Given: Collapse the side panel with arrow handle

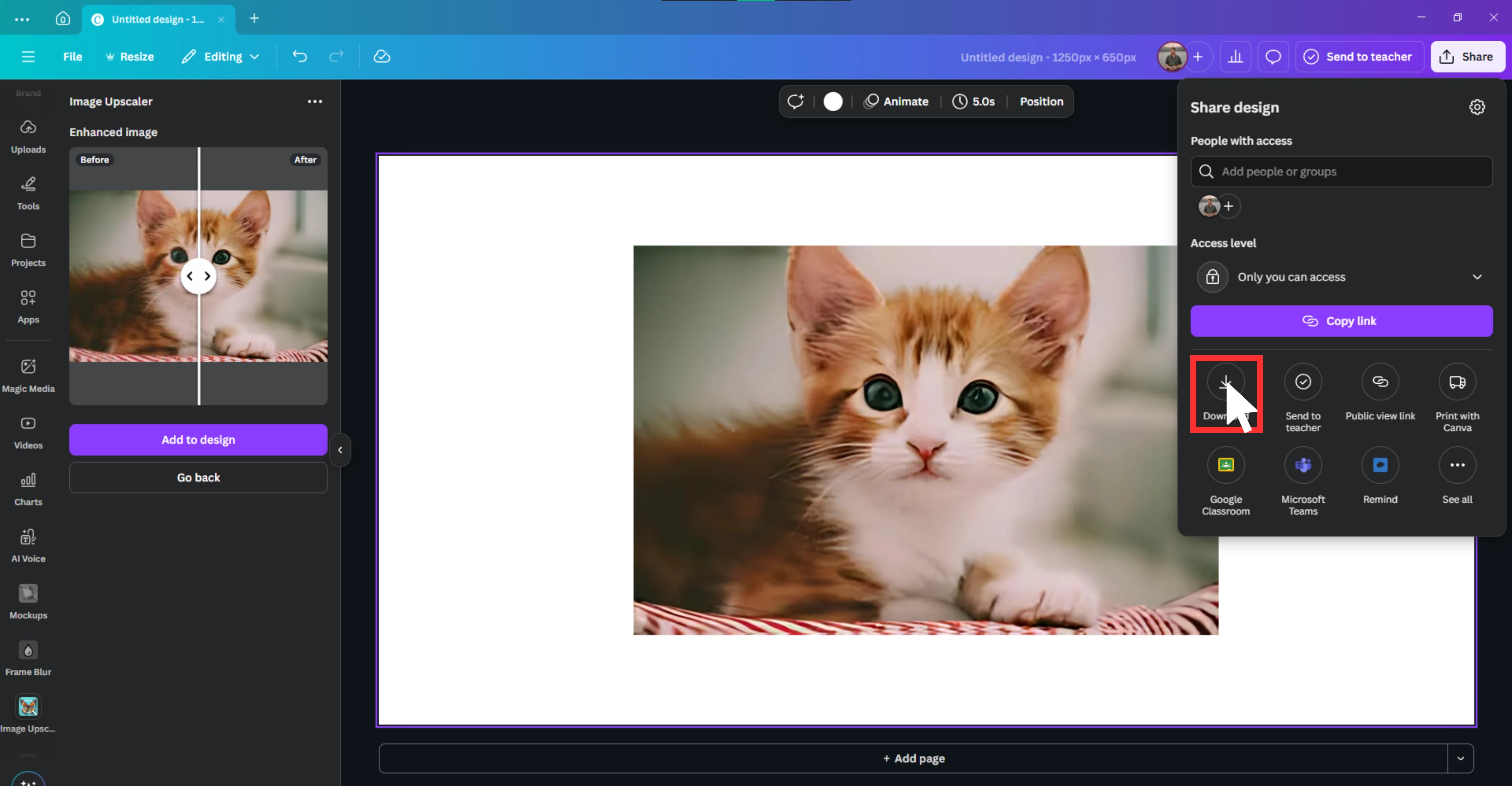Looking at the screenshot, I should point(340,450).
